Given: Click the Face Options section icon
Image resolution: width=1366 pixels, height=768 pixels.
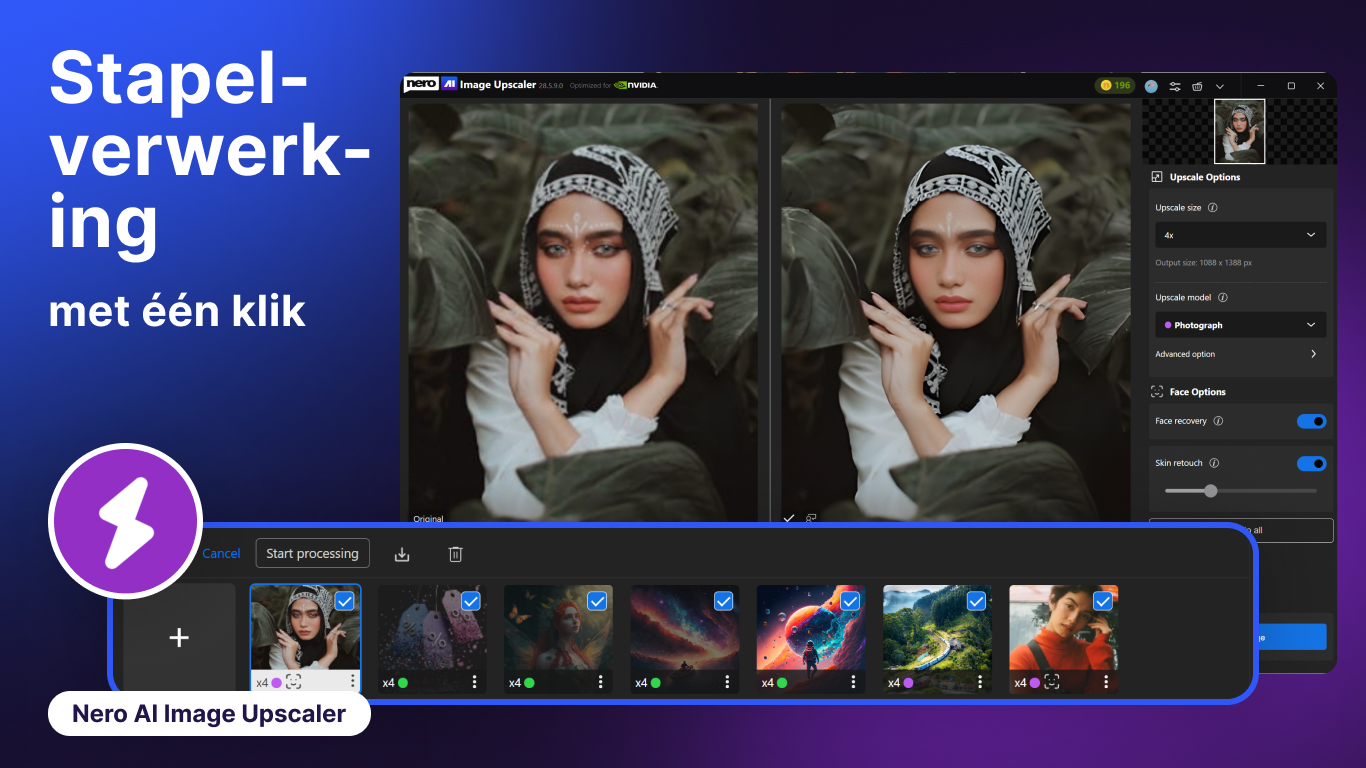Looking at the screenshot, I should coord(1157,392).
